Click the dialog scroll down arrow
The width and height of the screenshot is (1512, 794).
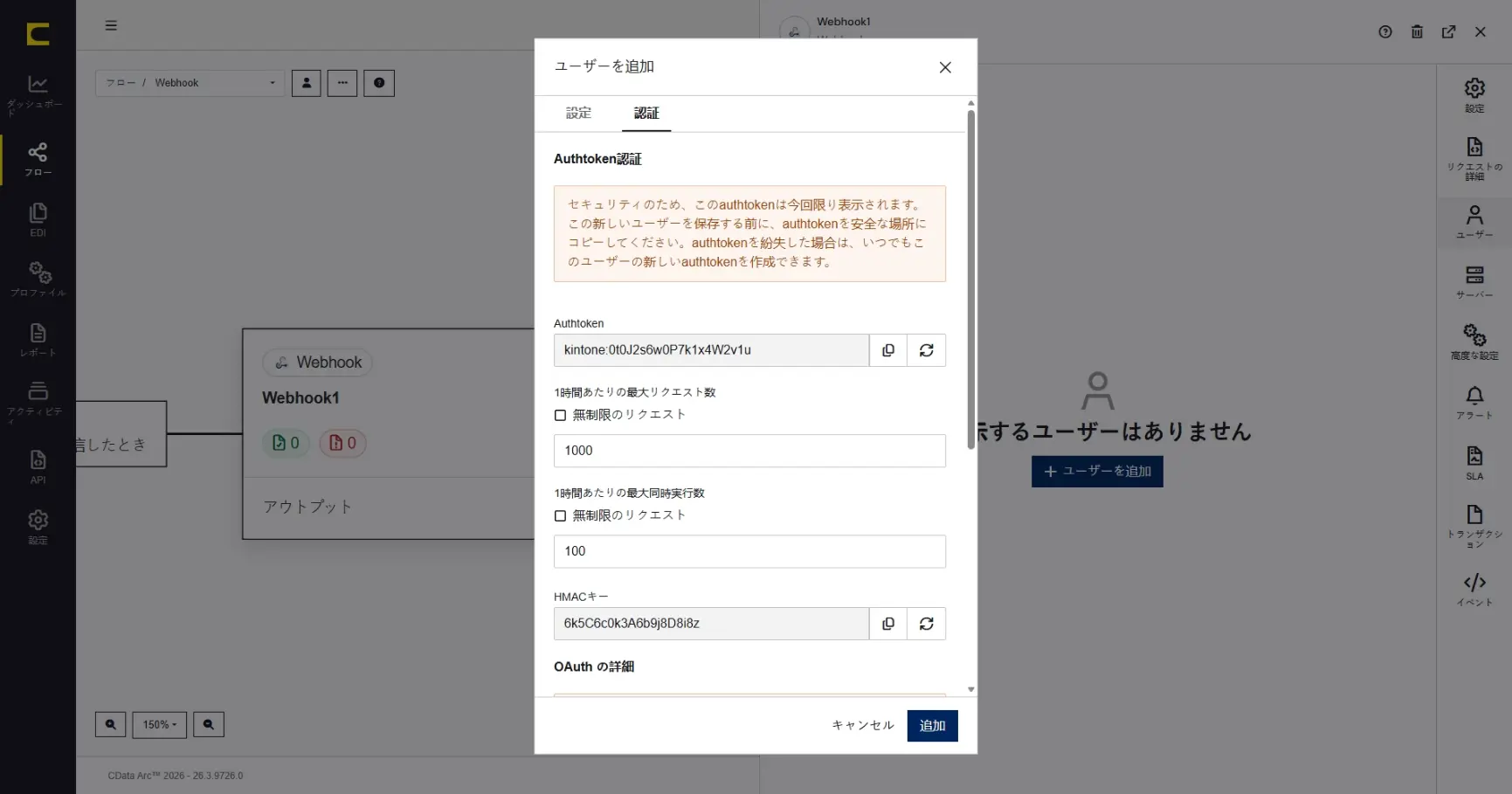pyautogui.click(x=971, y=690)
